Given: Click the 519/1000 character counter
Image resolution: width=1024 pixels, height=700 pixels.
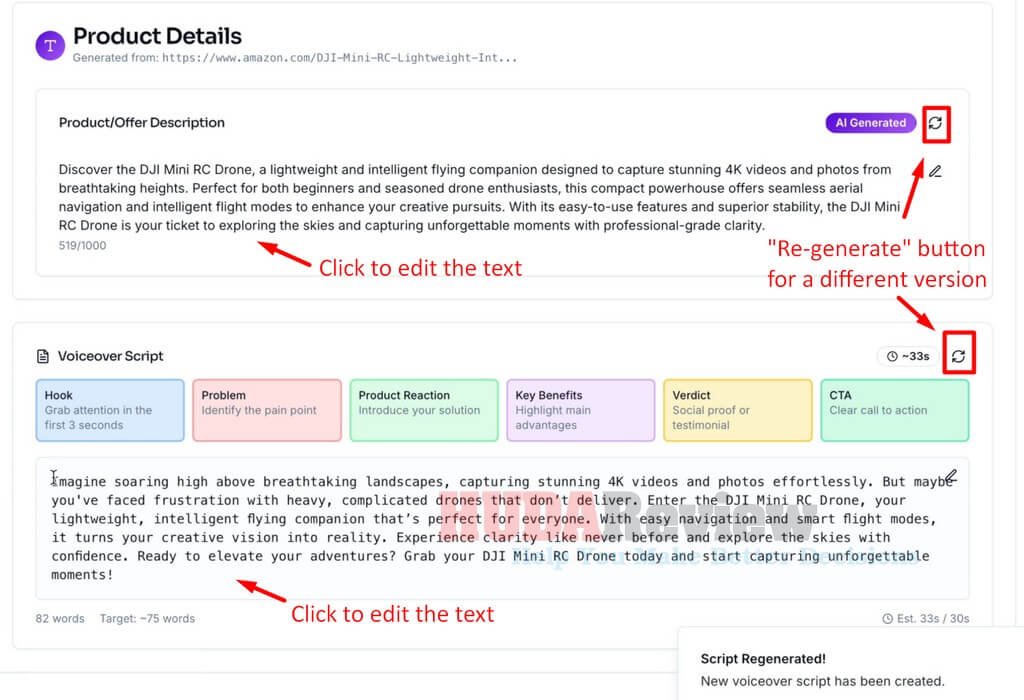Looking at the screenshot, I should [82, 246].
